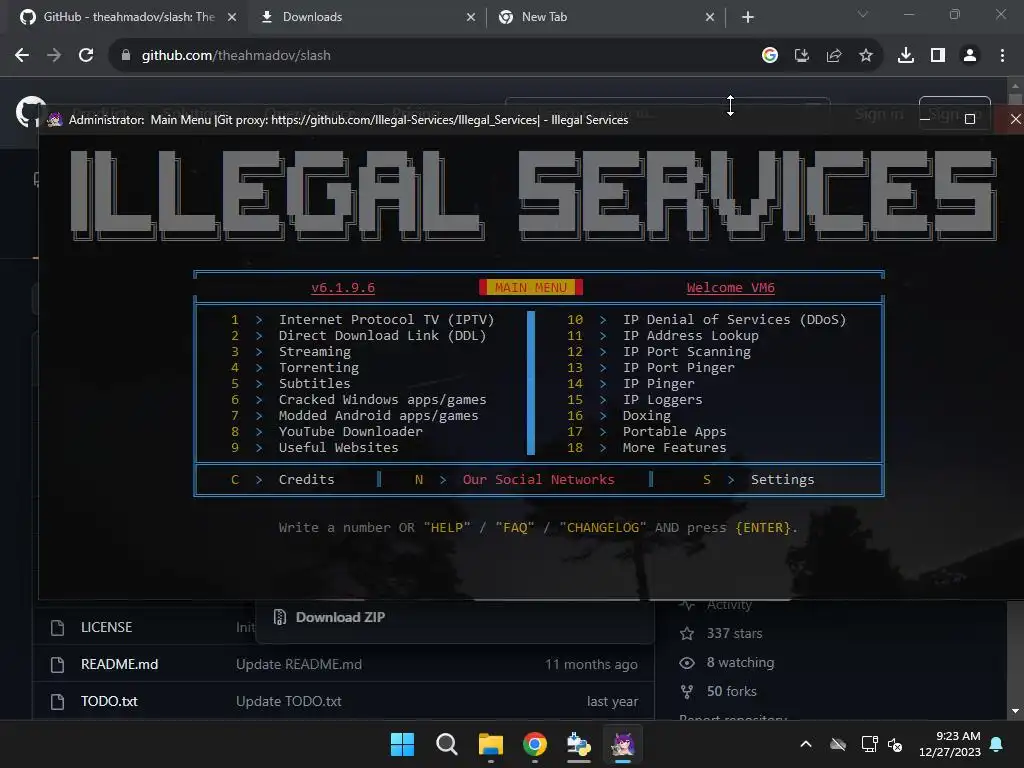Click YouTube Downloader menu entry
The image size is (1024, 768).
(x=351, y=431)
